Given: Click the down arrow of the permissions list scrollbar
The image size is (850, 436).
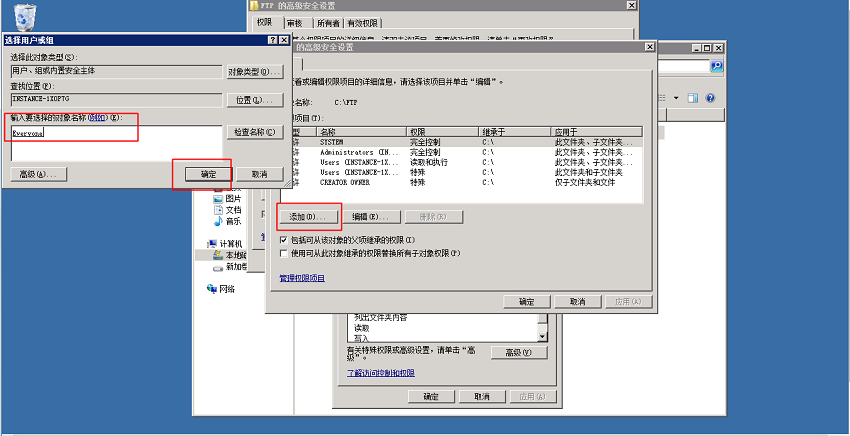Looking at the screenshot, I should pyautogui.click(x=543, y=337).
